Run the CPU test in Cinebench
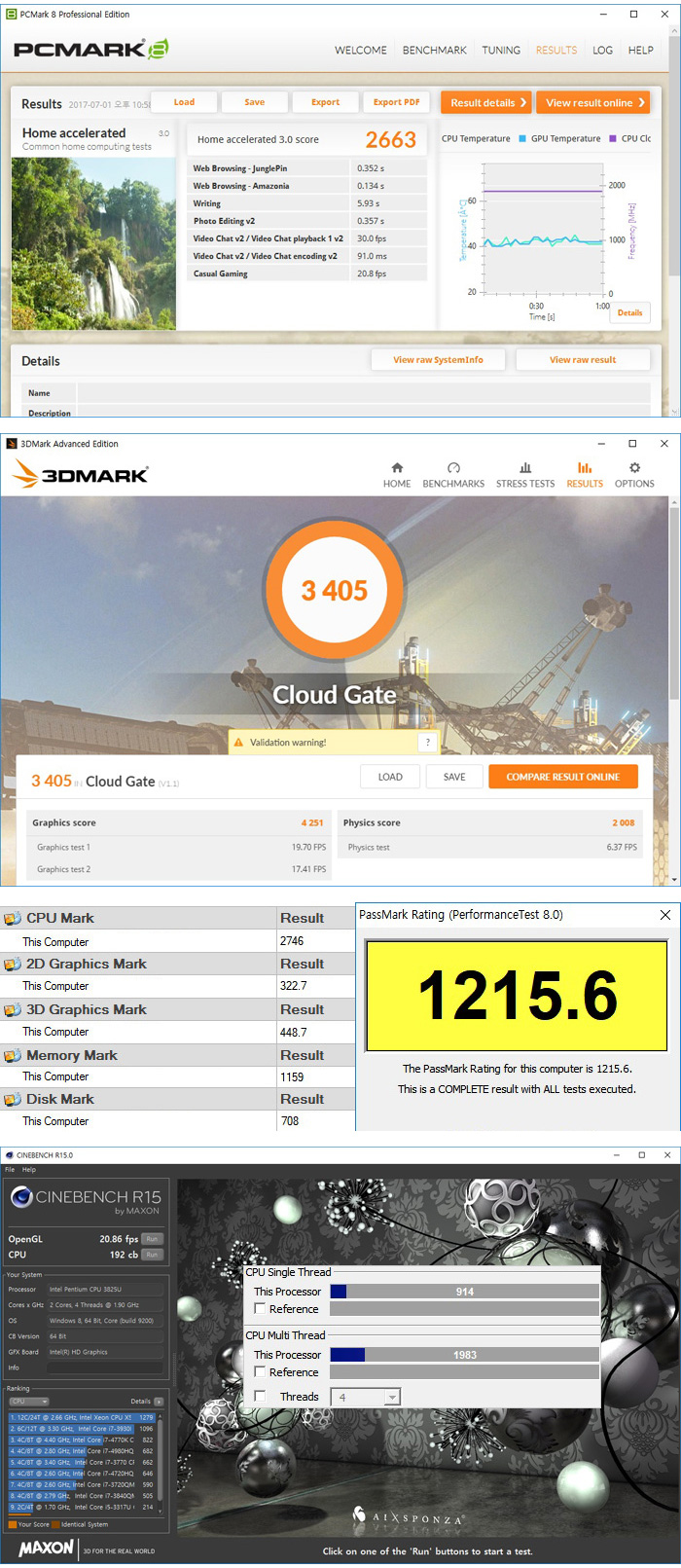The image size is (681, 1568). [x=152, y=1255]
